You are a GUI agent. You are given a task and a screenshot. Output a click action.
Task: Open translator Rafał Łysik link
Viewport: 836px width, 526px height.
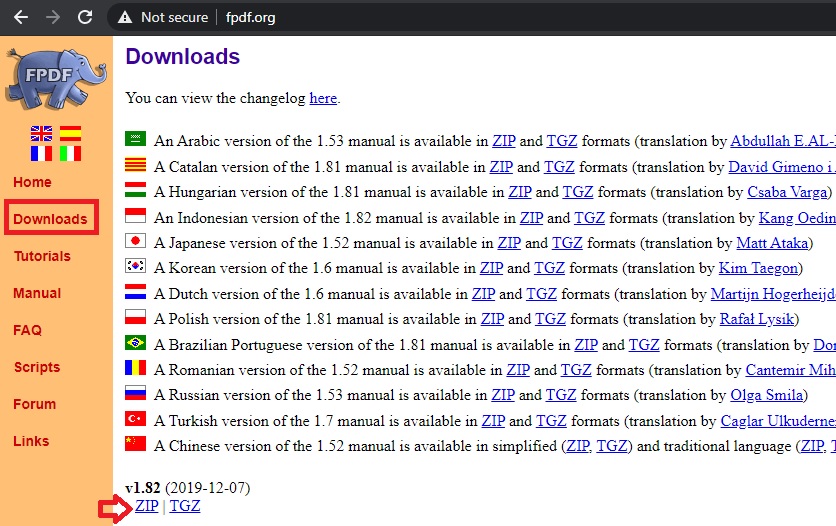[x=757, y=319]
